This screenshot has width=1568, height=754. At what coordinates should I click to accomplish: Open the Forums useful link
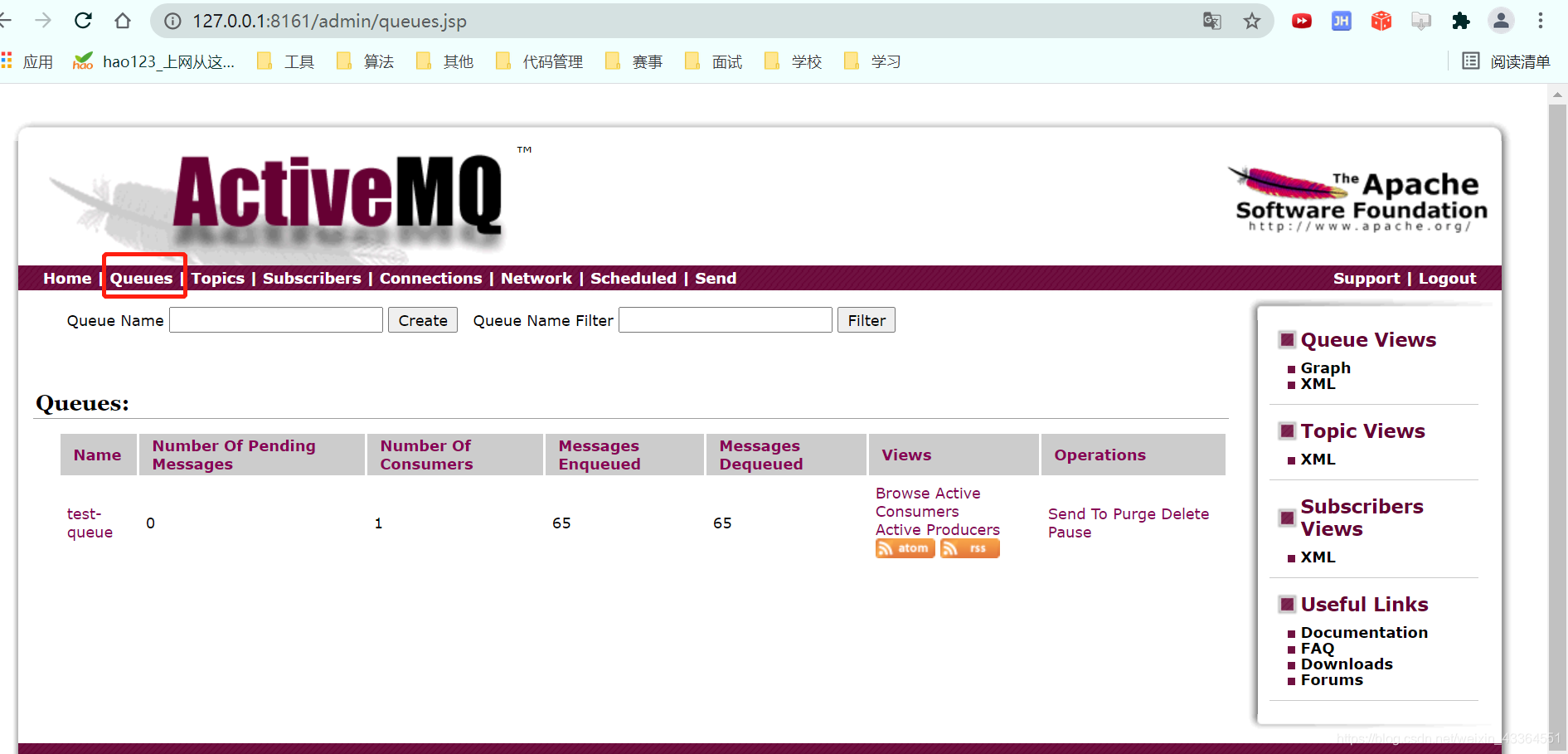(x=1332, y=680)
